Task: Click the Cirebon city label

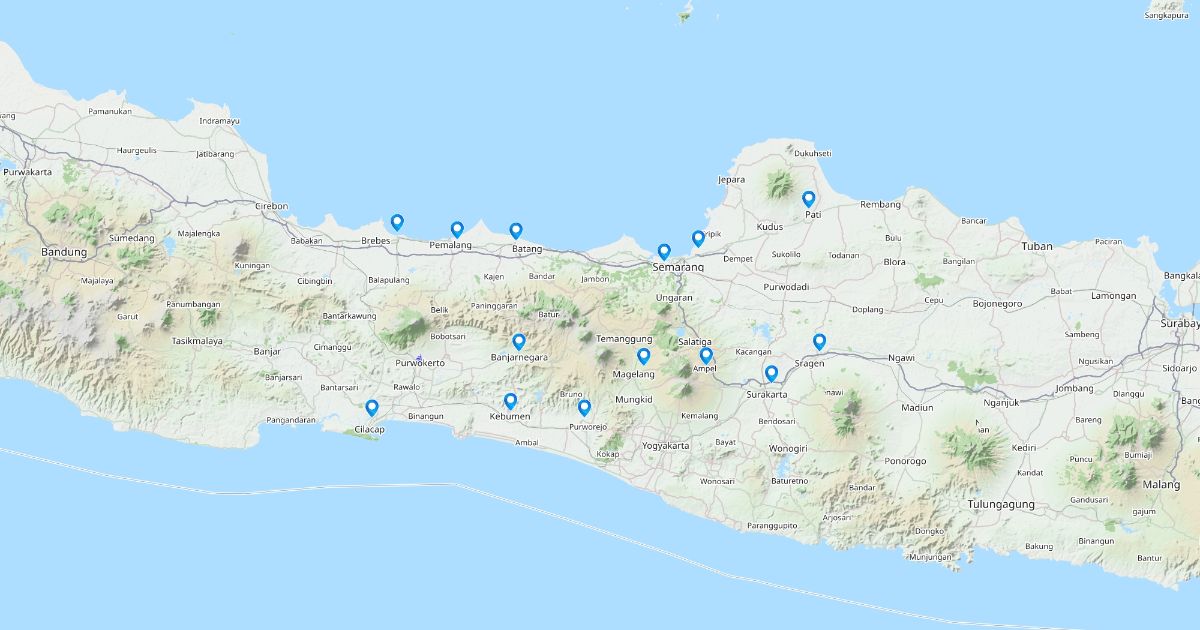Action: 270,206
